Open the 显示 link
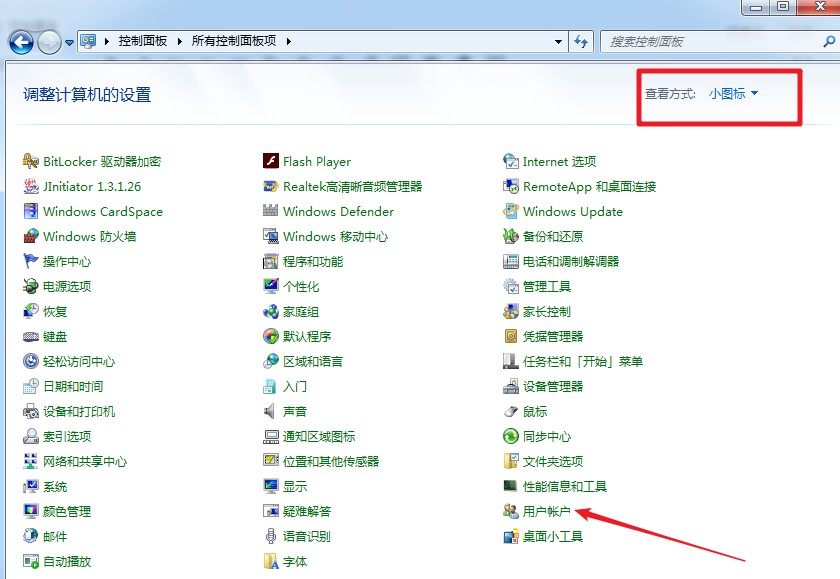This screenshot has width=840, height=579. click(x=295, y=486)
